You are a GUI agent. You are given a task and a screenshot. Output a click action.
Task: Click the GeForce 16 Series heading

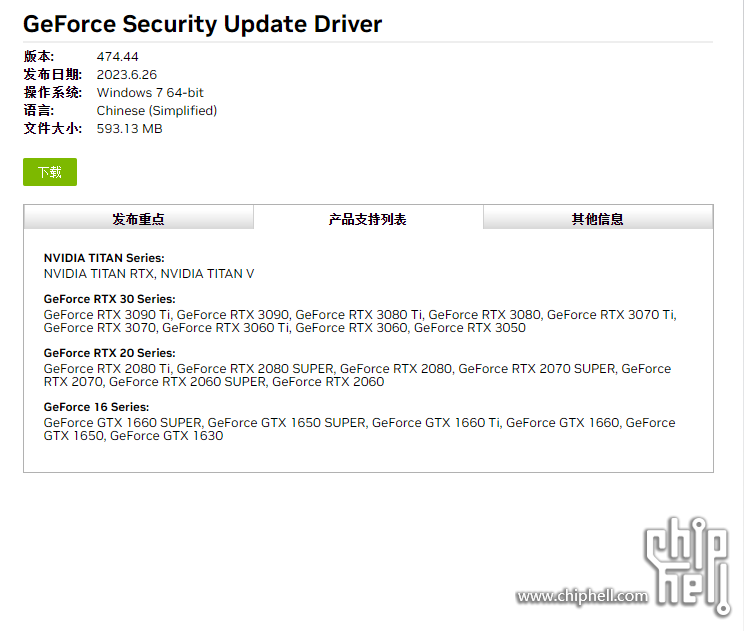(x=97, y=407)
